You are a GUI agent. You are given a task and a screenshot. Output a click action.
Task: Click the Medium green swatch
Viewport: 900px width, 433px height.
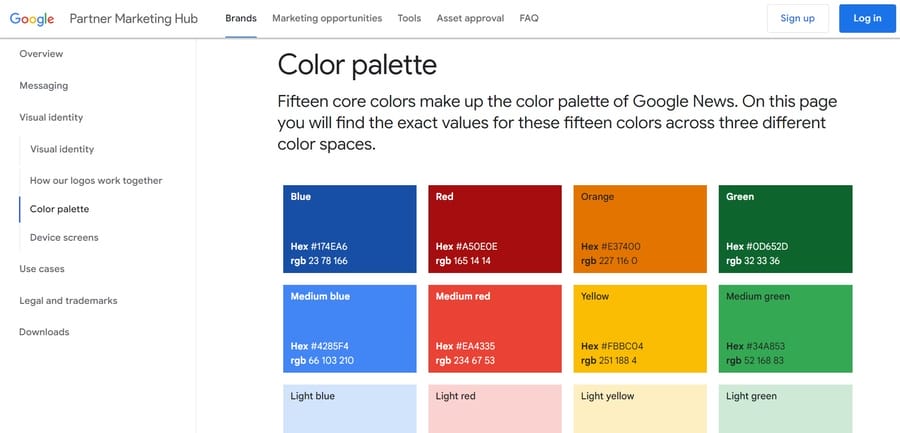coord(785,328)
